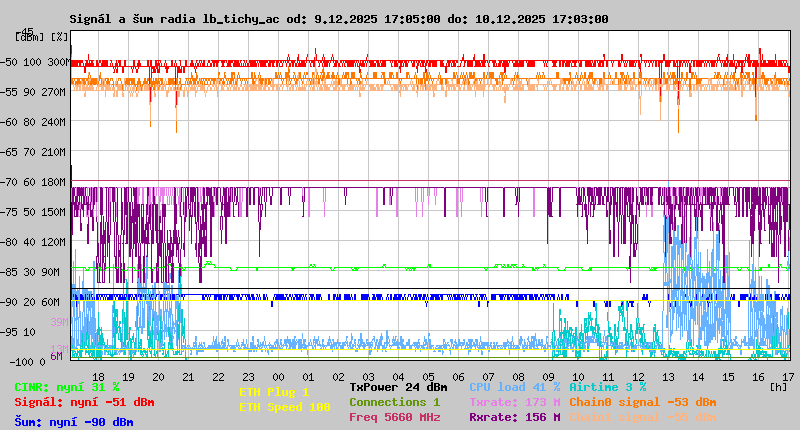Screen dimensions: 800x430
Task: Click the '-75 50 150M' y-axis label
Action: pyautogui.click(x=33, y=212)
